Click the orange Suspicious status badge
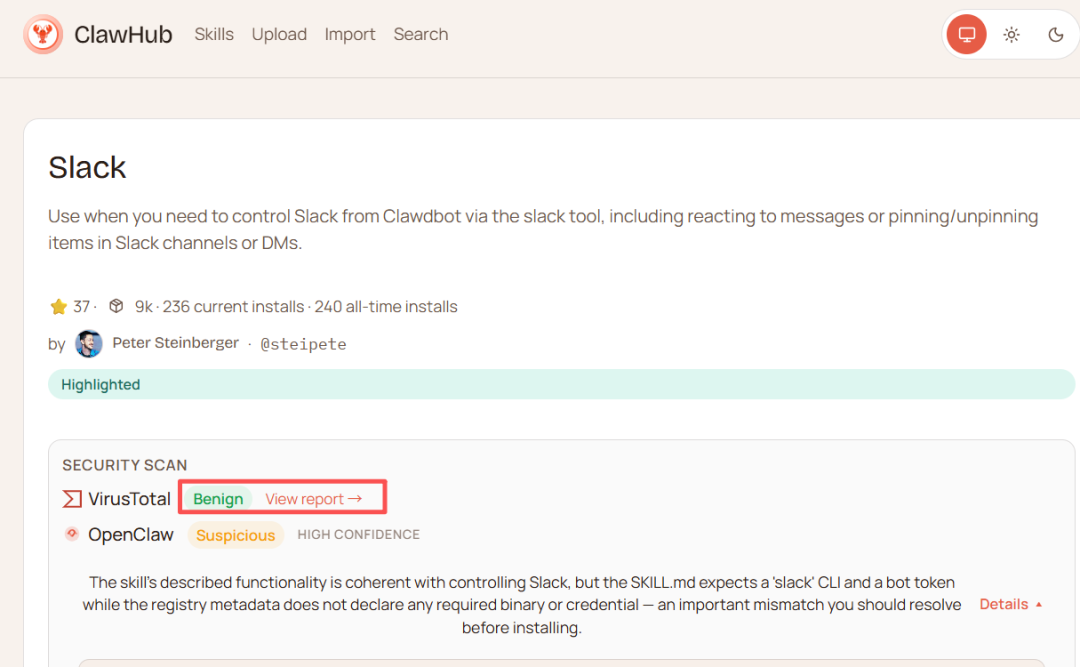1080x667 pixels. [235, 535]
